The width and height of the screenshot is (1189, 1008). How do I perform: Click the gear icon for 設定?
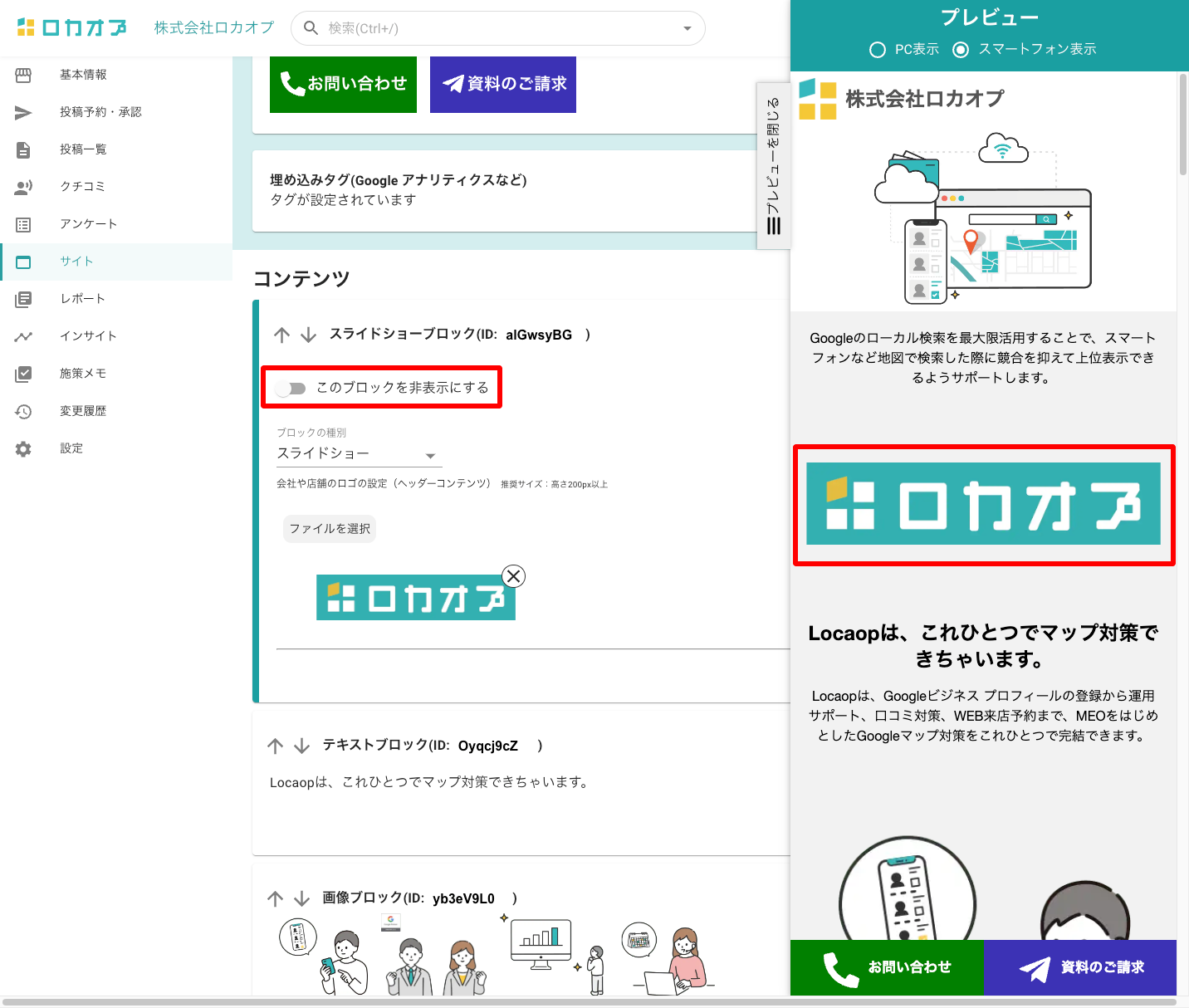(x=23, y=448)
